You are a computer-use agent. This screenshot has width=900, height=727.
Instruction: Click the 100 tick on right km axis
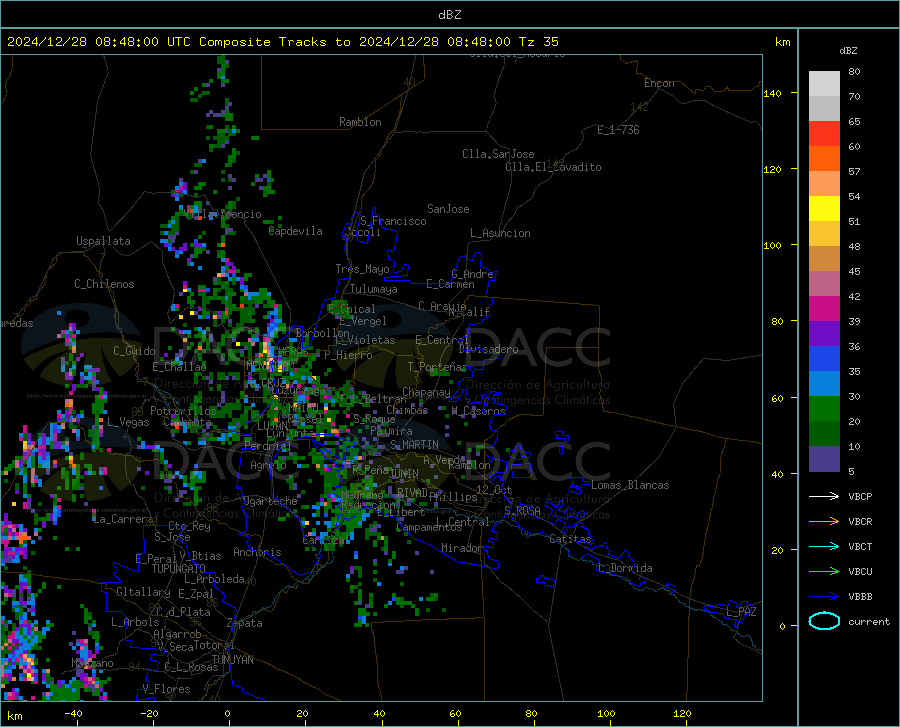click(773, 246)
